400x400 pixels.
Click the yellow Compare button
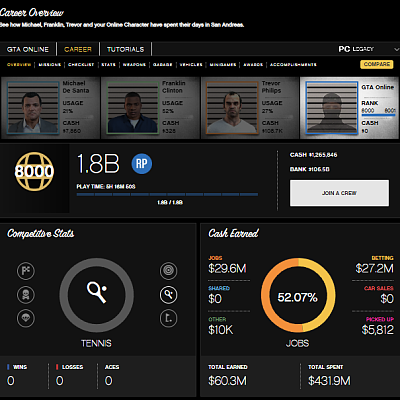377,64
